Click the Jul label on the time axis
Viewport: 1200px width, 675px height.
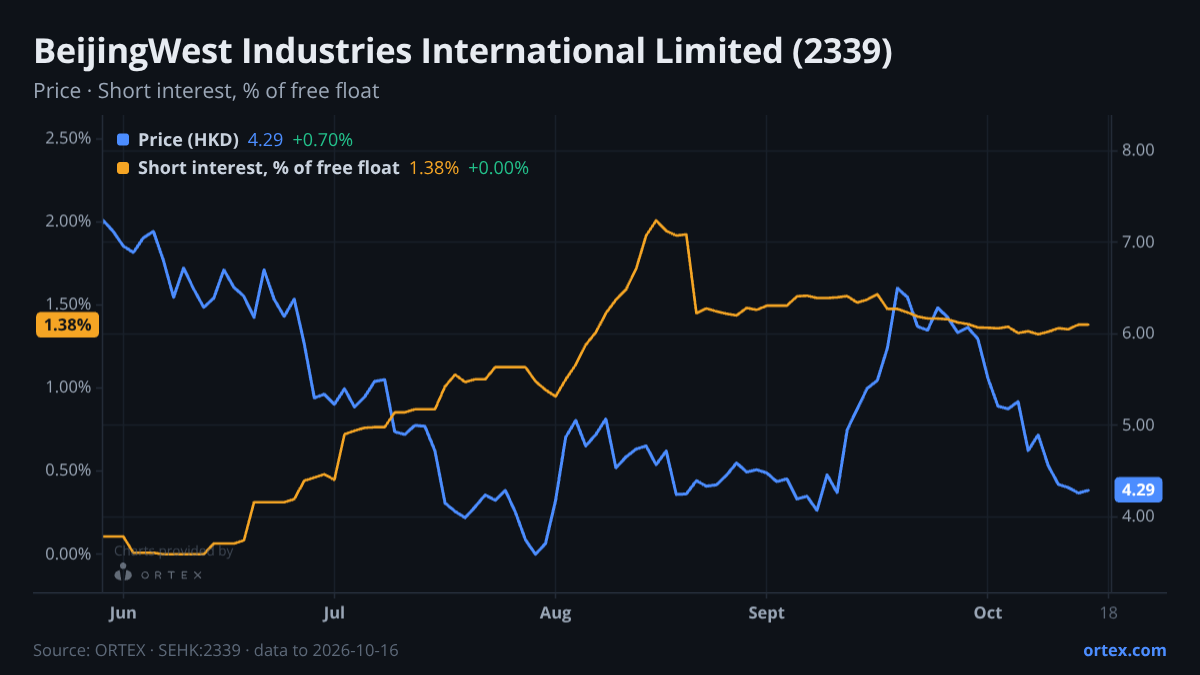pos(334,612)
